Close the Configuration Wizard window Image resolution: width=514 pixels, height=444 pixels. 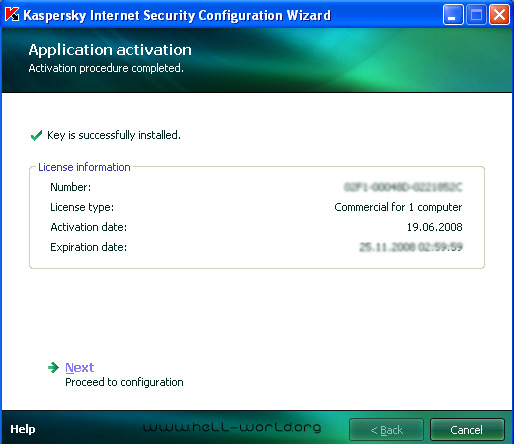499,15
